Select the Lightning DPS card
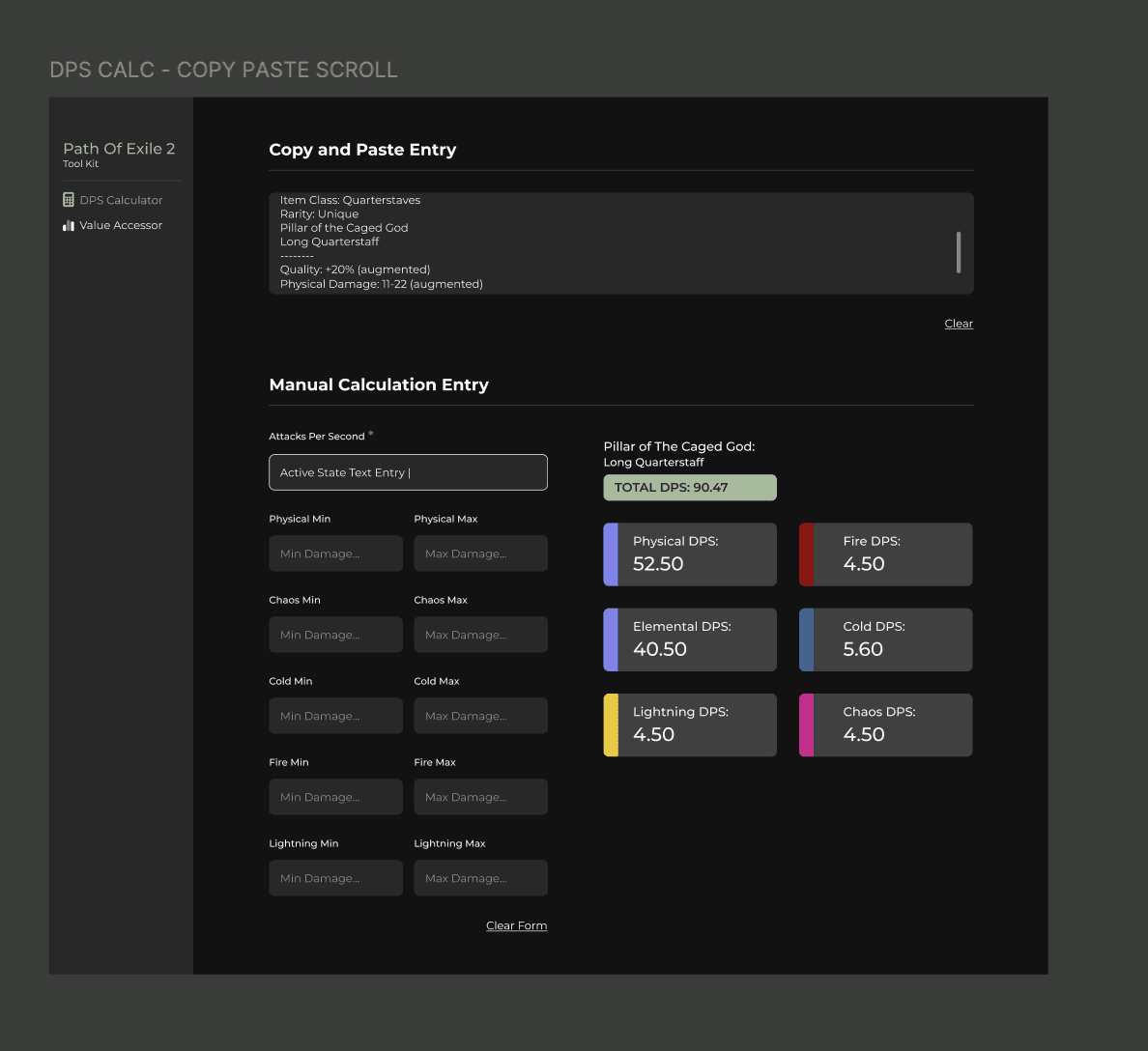 pyautogui.click(x=690, y=725)
